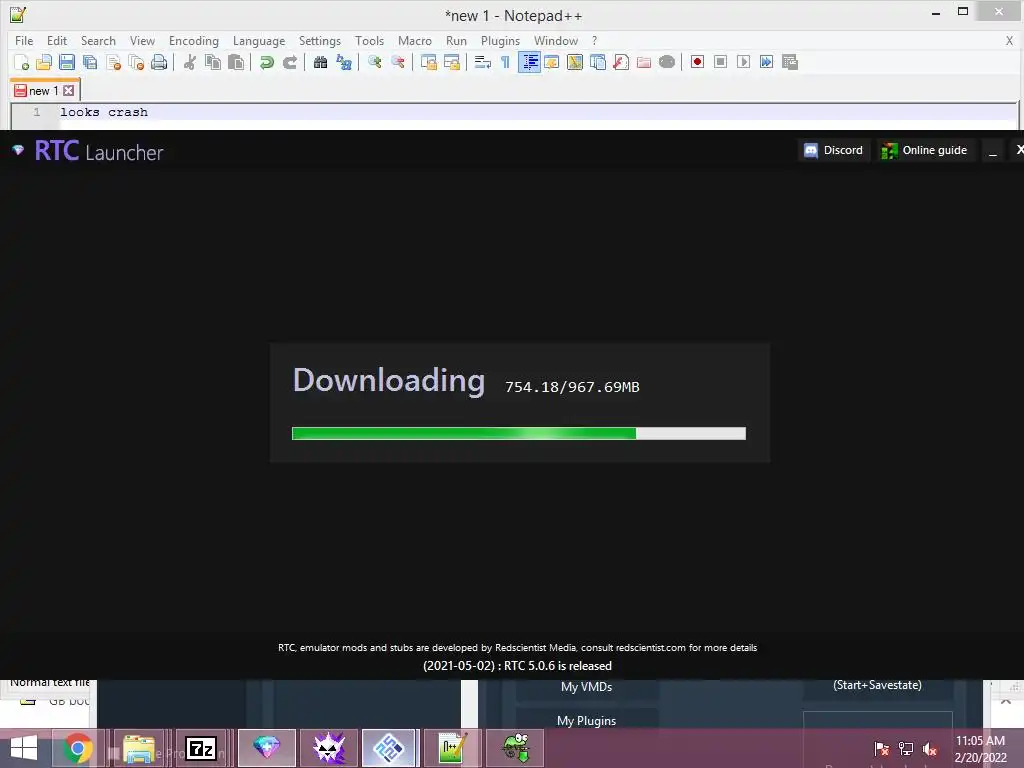
Task: Open the user defined language icon
Action: [552, 62]
